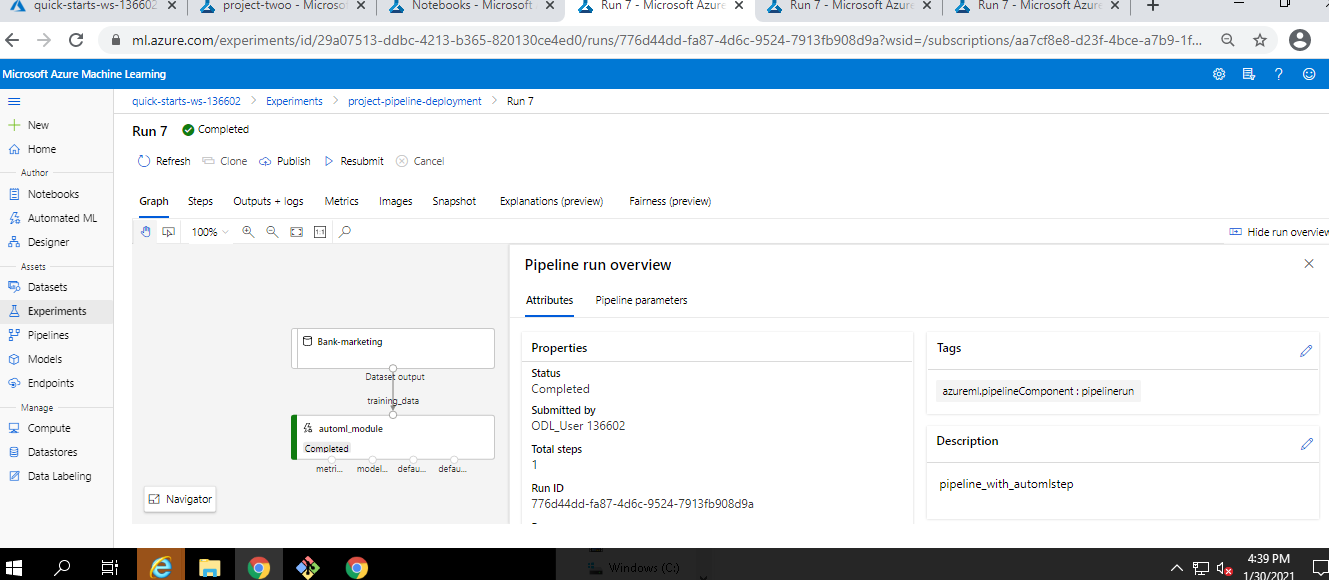Viewport: 1329px width, 580px height.
Task: Open File Explorer from the taskbar
Action: pos(209,568)
